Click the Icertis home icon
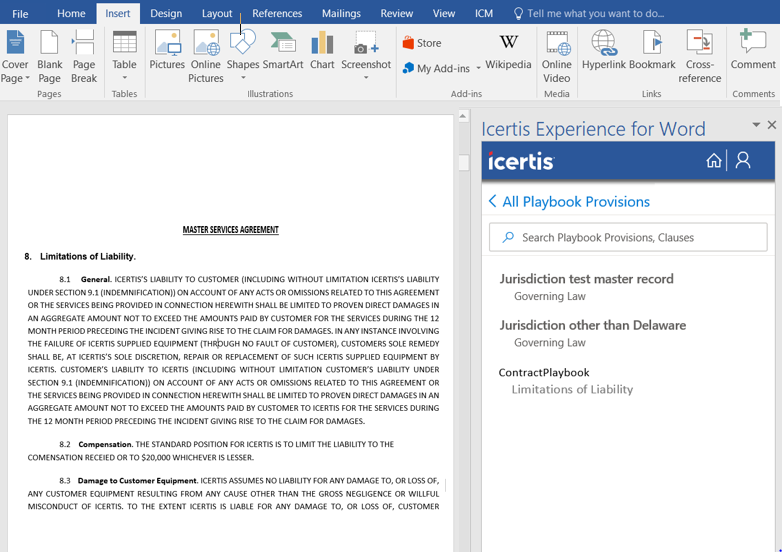 (714, 161)
